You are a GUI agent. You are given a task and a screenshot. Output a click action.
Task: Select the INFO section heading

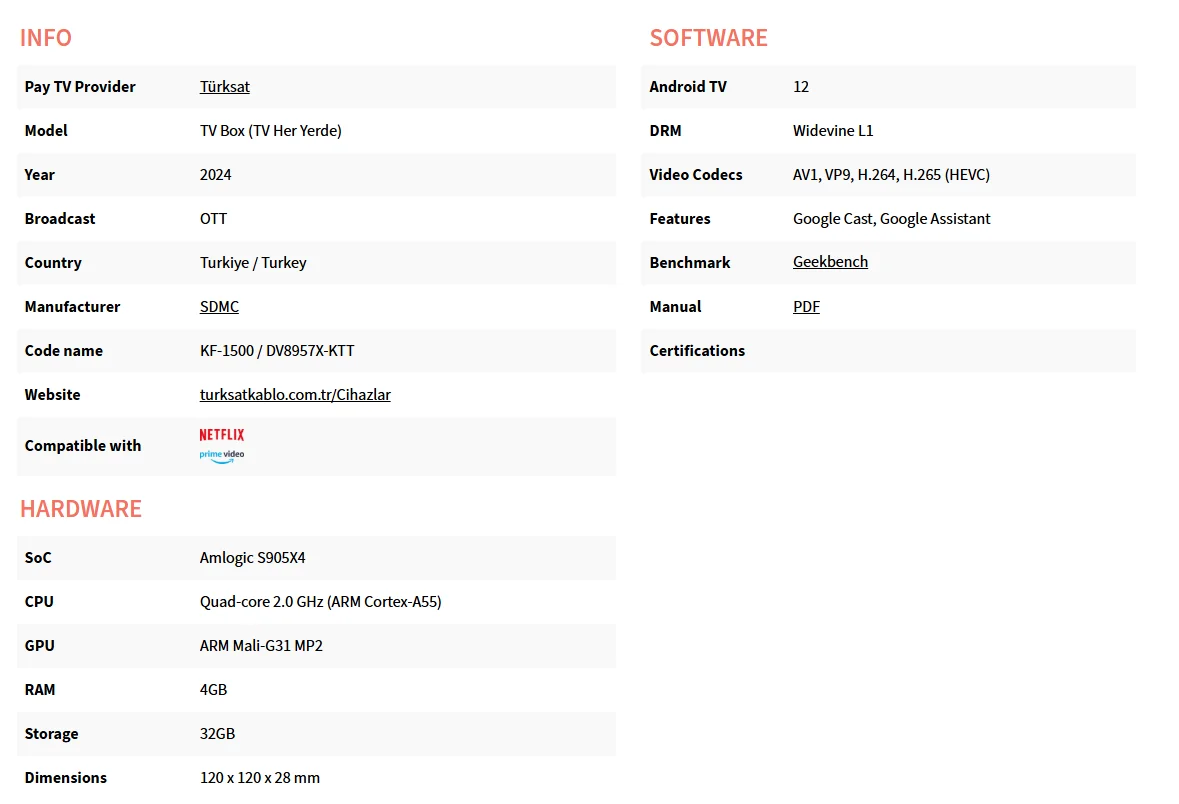tap(46, 38)
